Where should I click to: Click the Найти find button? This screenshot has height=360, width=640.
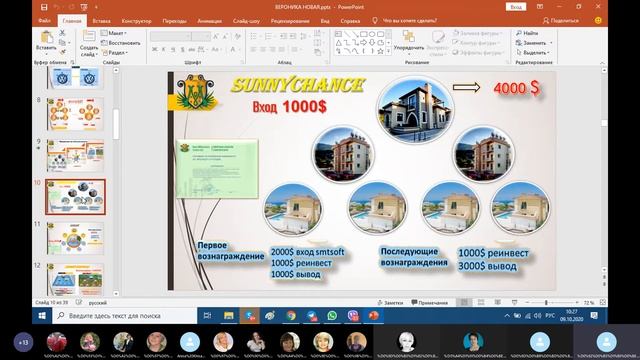(527, 33)
